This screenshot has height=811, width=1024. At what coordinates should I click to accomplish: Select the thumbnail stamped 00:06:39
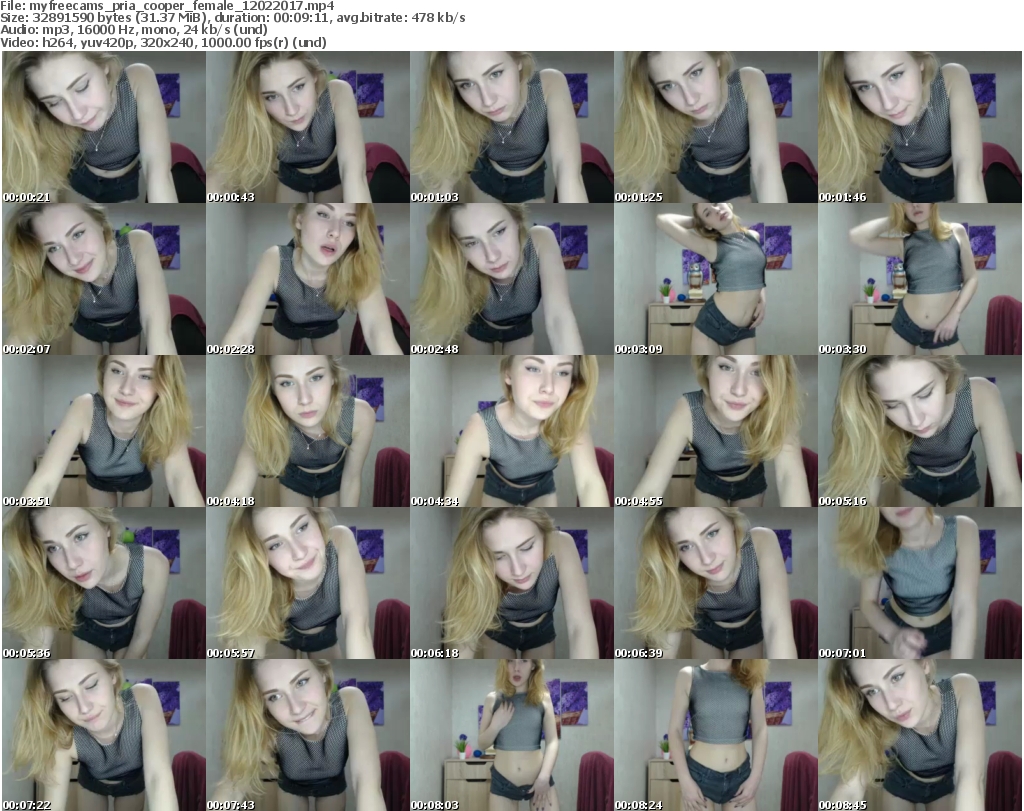tap(716, 583)
